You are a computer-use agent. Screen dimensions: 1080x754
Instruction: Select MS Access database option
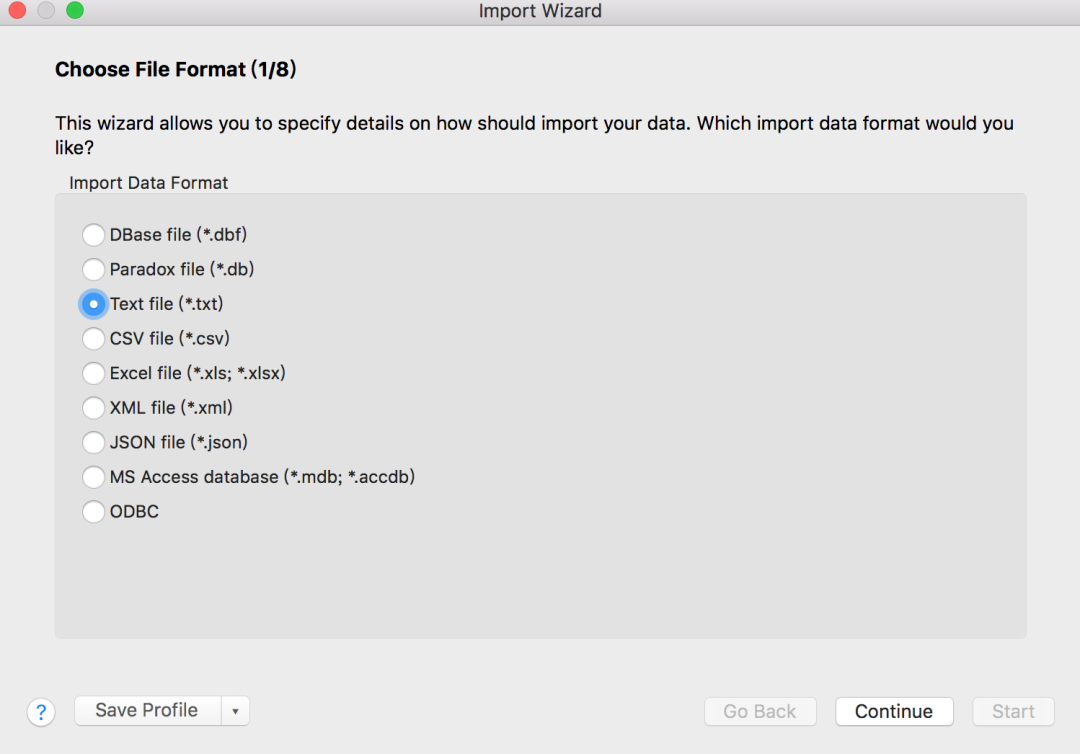[93, 477]
